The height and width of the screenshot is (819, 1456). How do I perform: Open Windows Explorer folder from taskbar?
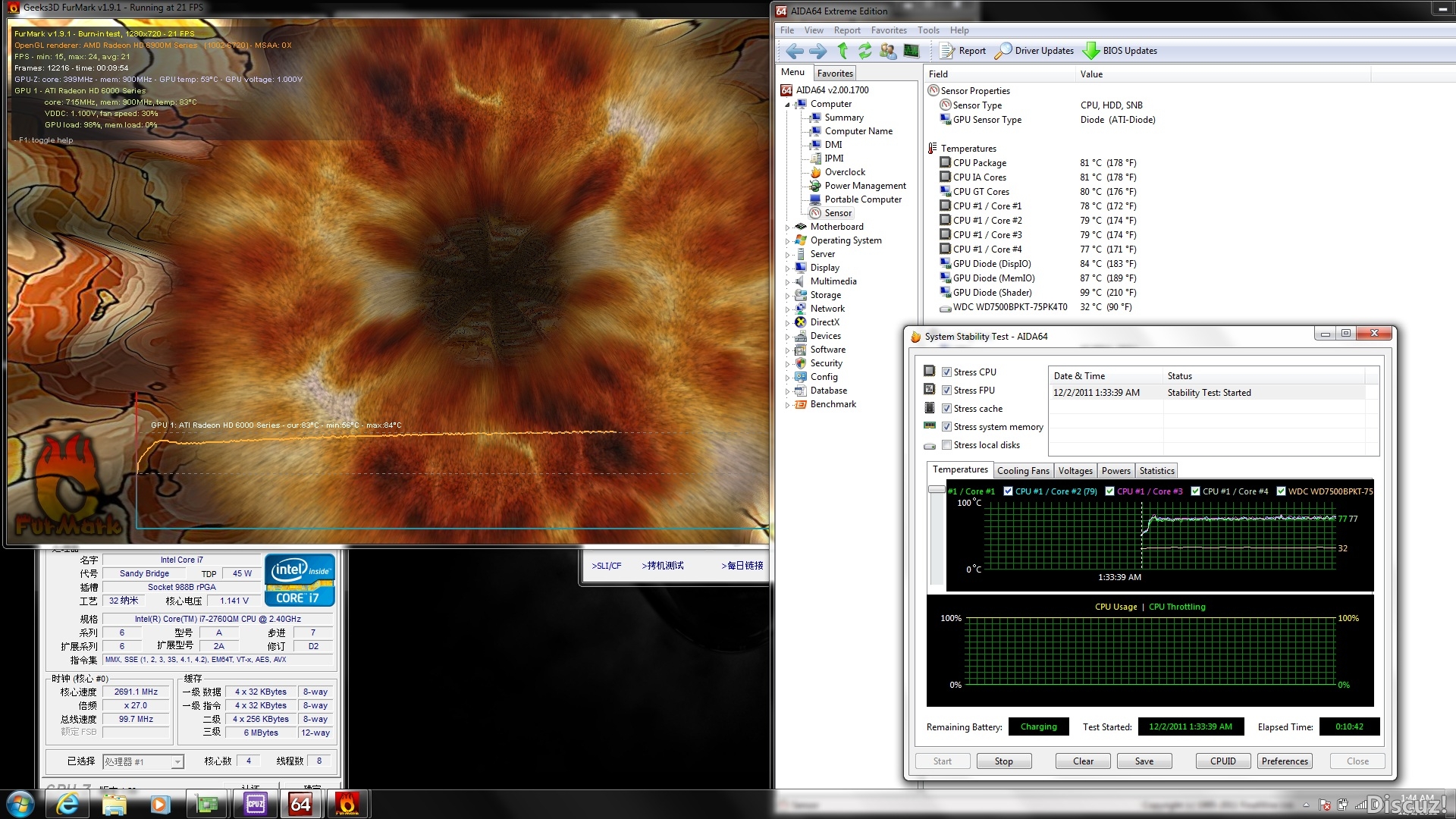[114, 804]
